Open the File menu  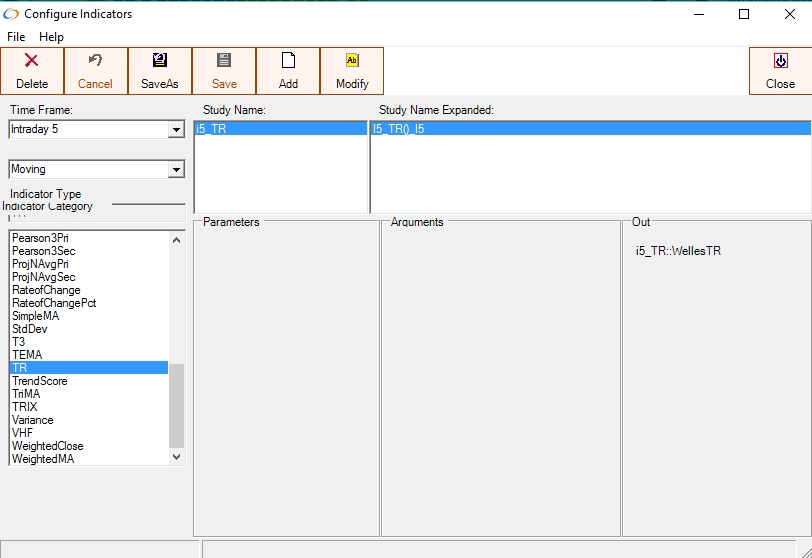pos(16,37)
